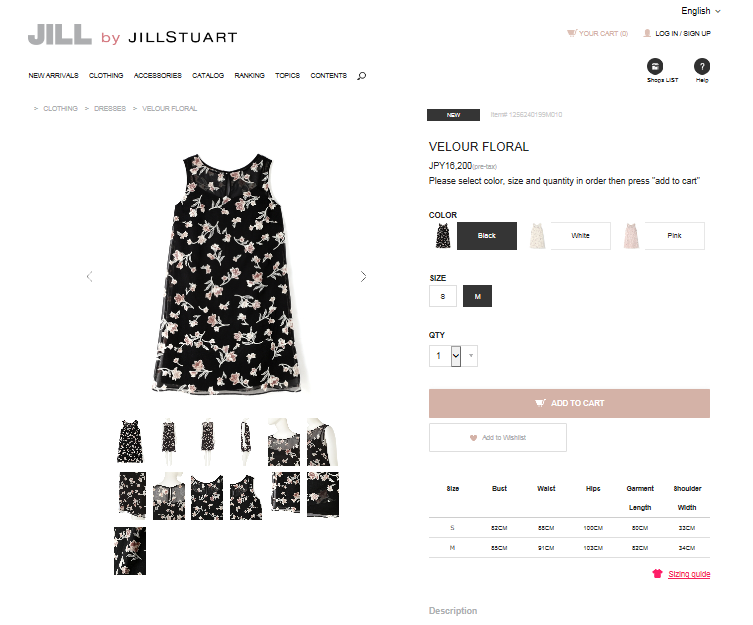753x625 pixels.
Task: Show next product image arrow
Action: [363, 276]
